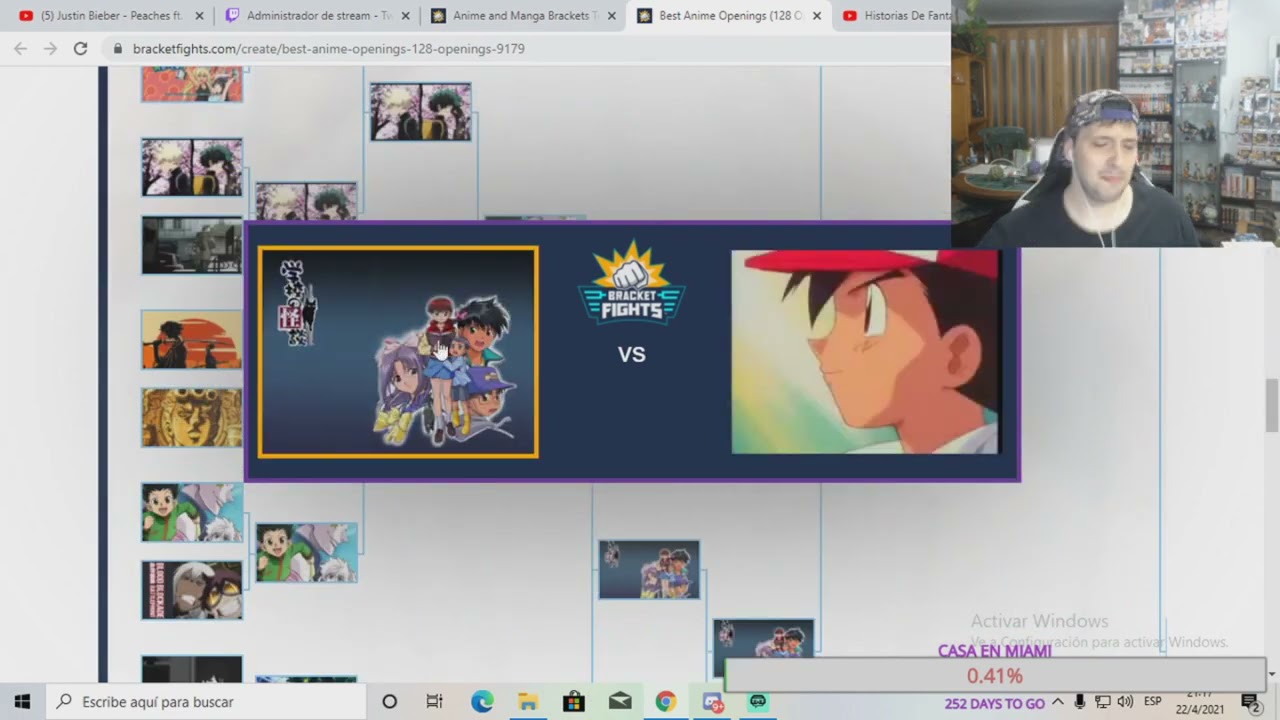Image resolution: width=1280 pixels, height=720 pixels.
Task: Select My Hero Academia third-round bracket thumbnail
Action: coord(420,111)
